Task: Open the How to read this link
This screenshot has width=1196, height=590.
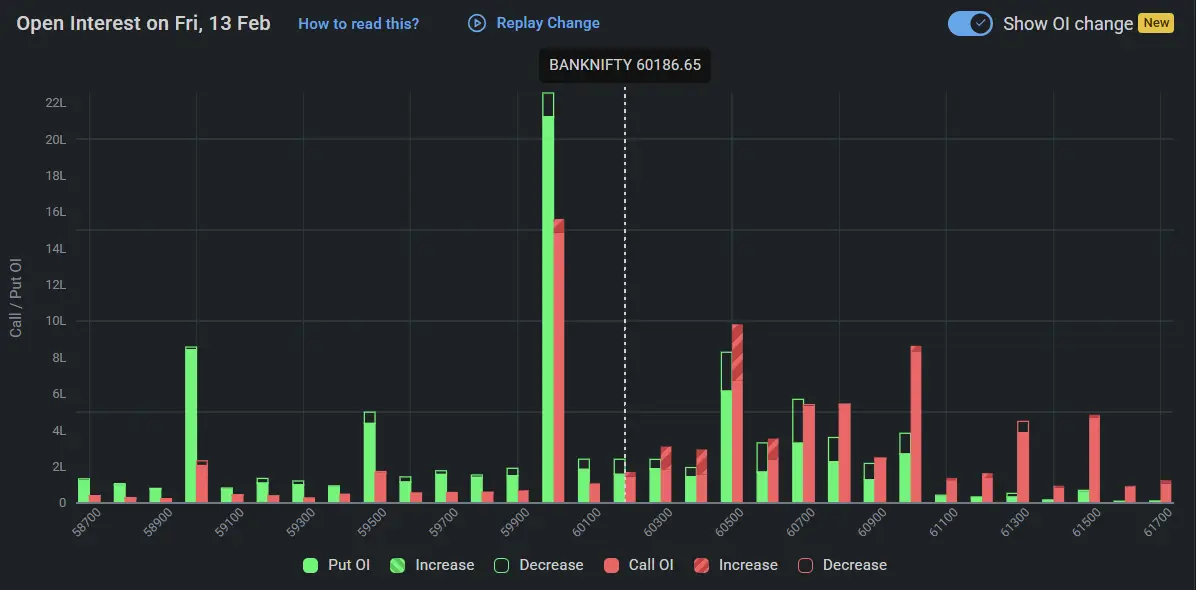Action: tap(358, 23)
